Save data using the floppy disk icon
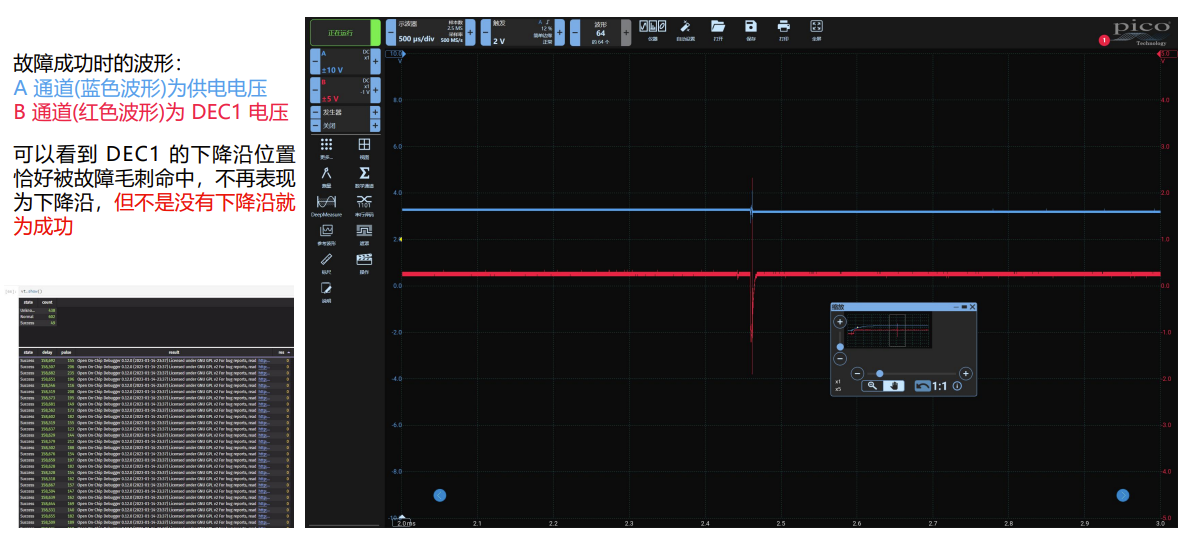This screenshot has height=541, width=1188. point(751,29)
